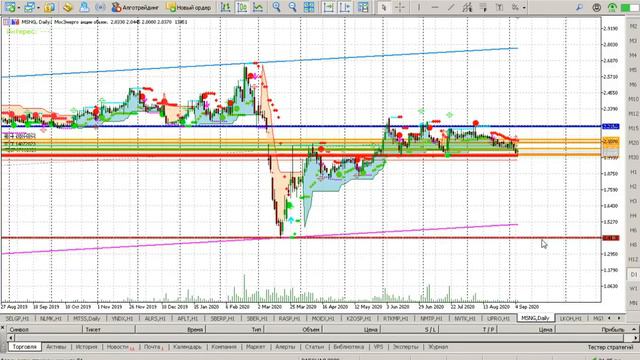The height and width of the screenshot is (360, 640).
Task: Zoom out on the chart
Action: (292, 7)
